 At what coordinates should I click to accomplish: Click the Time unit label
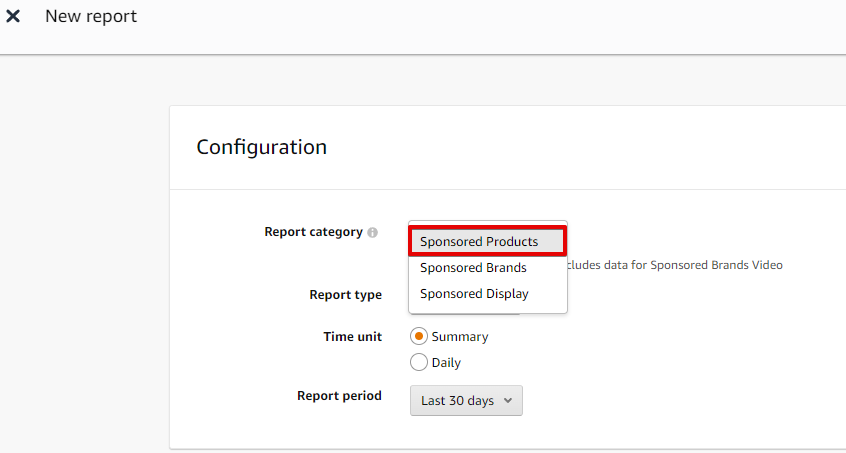click(352, 337)
